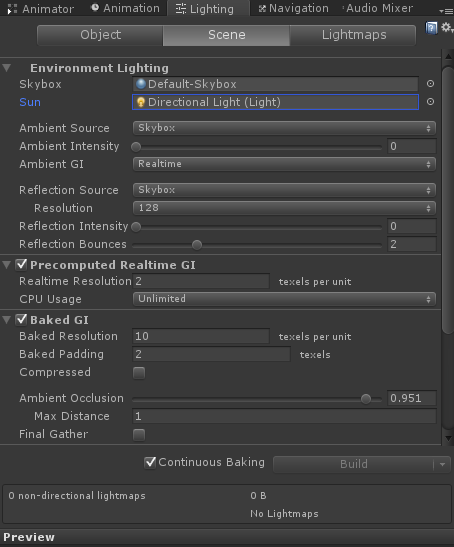
Task: Open the Build button dropdown arrow
Action: tap(442, 465)
